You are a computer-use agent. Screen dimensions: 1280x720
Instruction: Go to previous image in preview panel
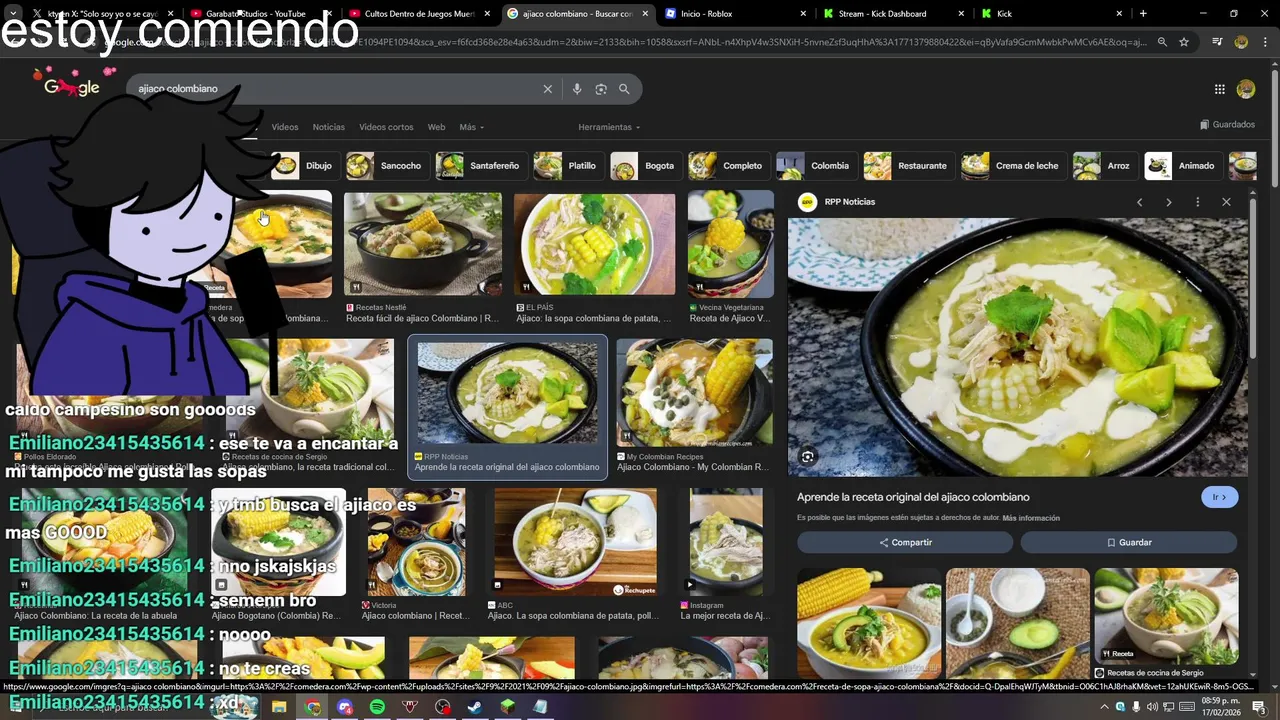point(1139,202)
